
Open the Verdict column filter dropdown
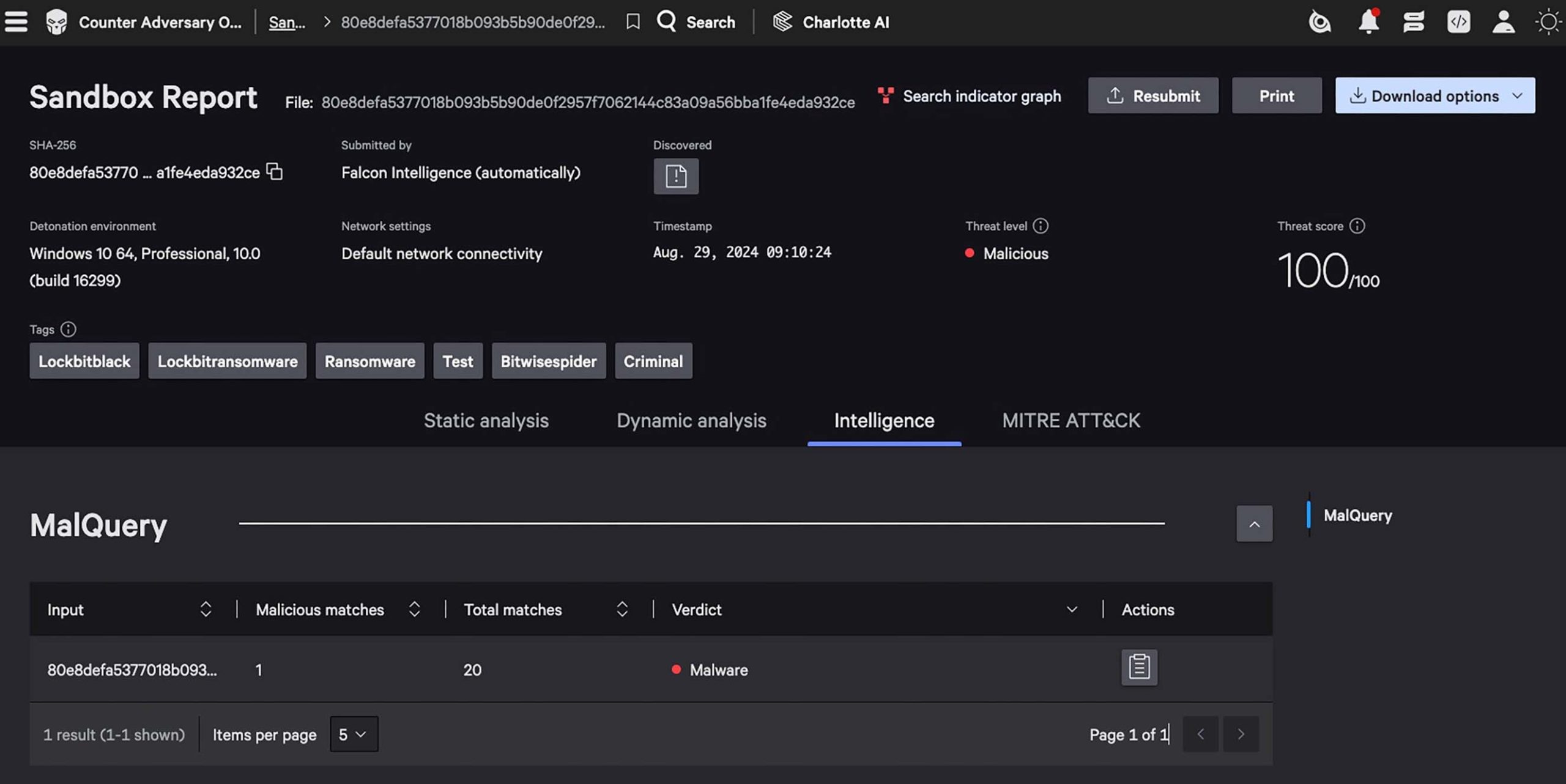(1072, 610)
